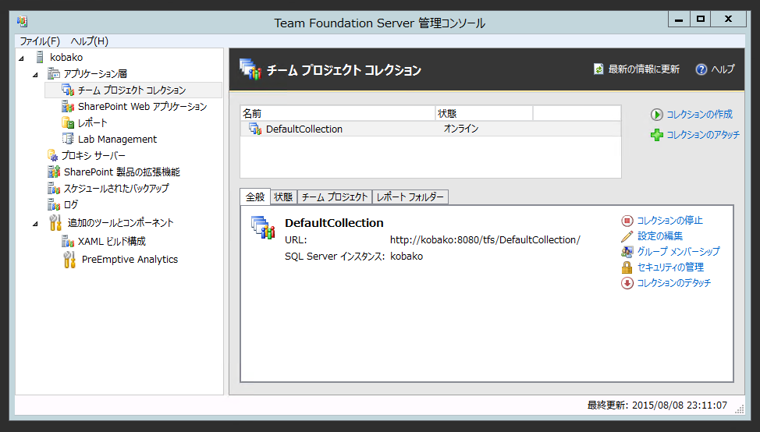
Task: Sort list by 状態 column header
Action: pos(484,113)
